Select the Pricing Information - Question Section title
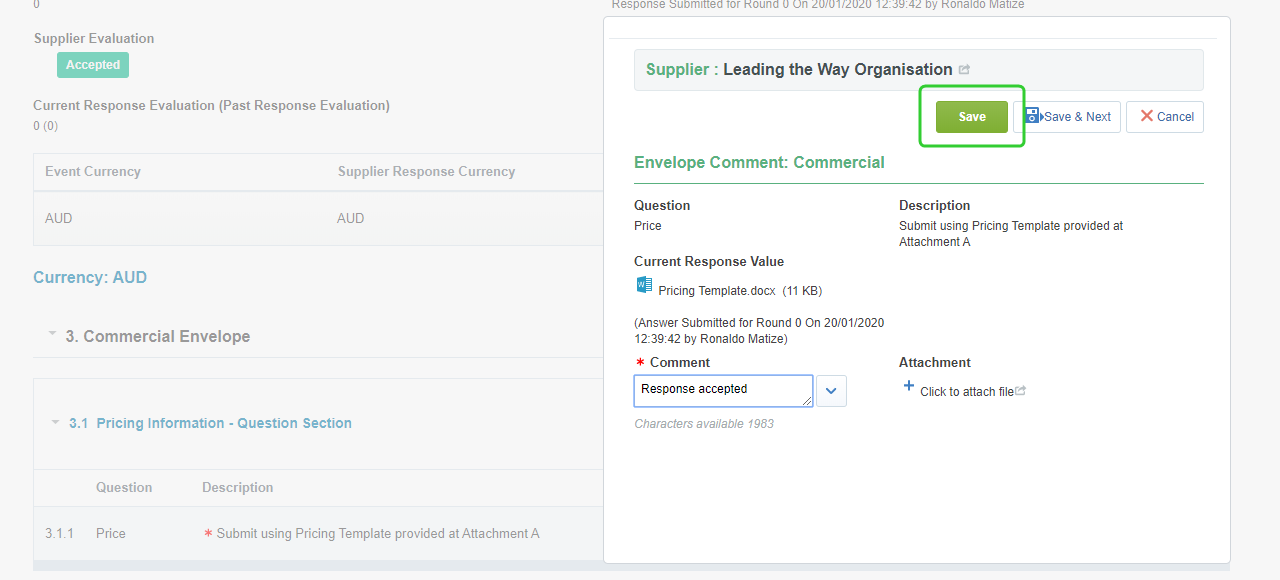 tap(224, 423)
